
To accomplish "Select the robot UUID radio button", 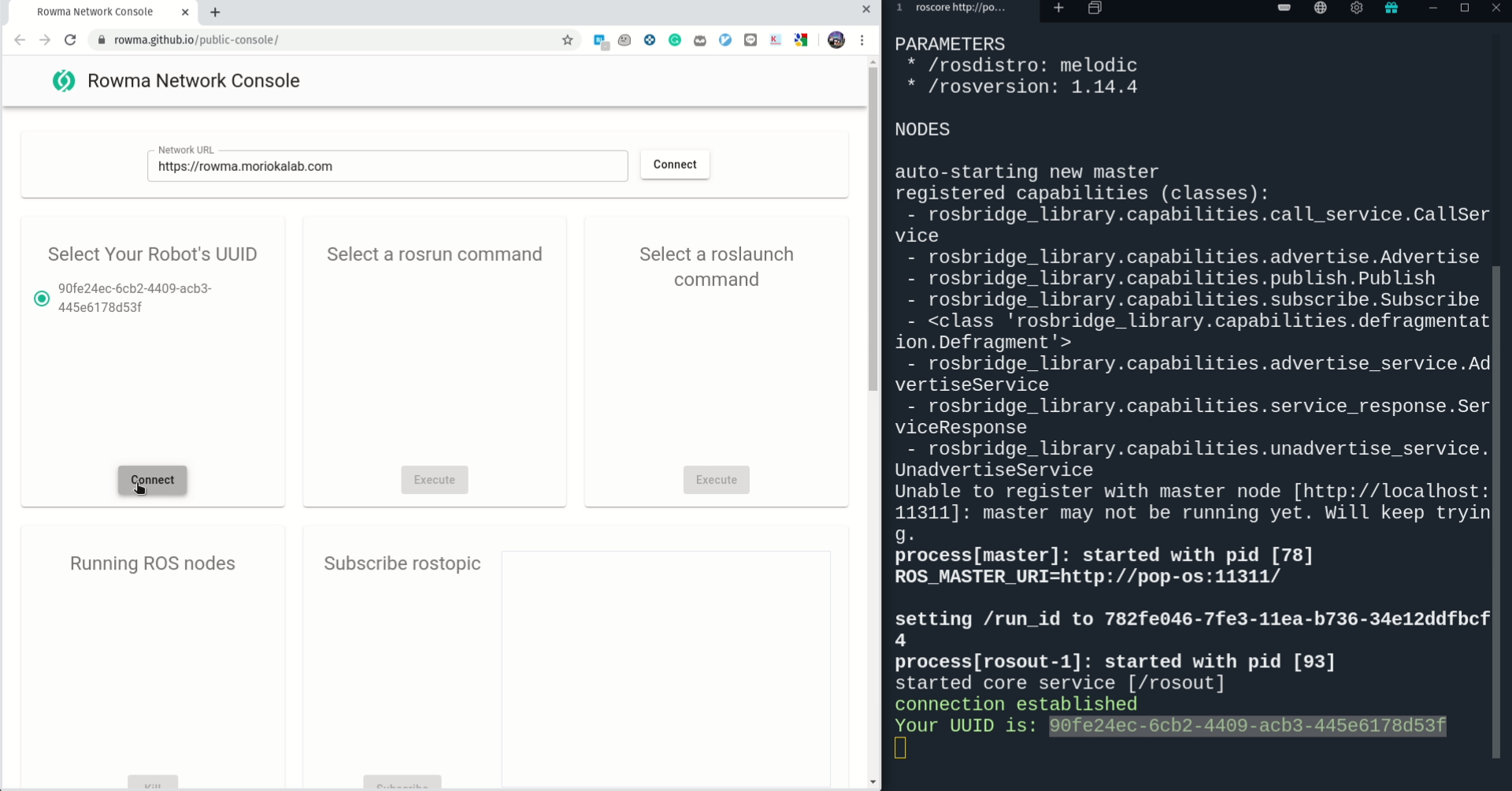I will pos(42,299).
